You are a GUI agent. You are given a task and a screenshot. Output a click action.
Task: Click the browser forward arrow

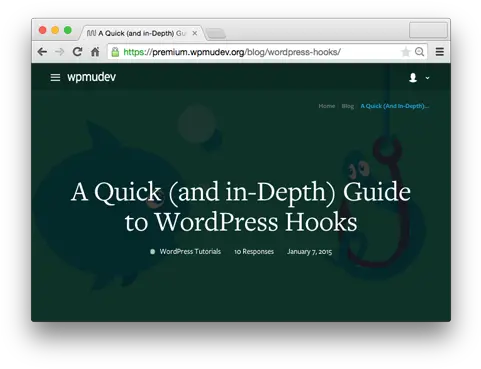(x=60, y=52)
